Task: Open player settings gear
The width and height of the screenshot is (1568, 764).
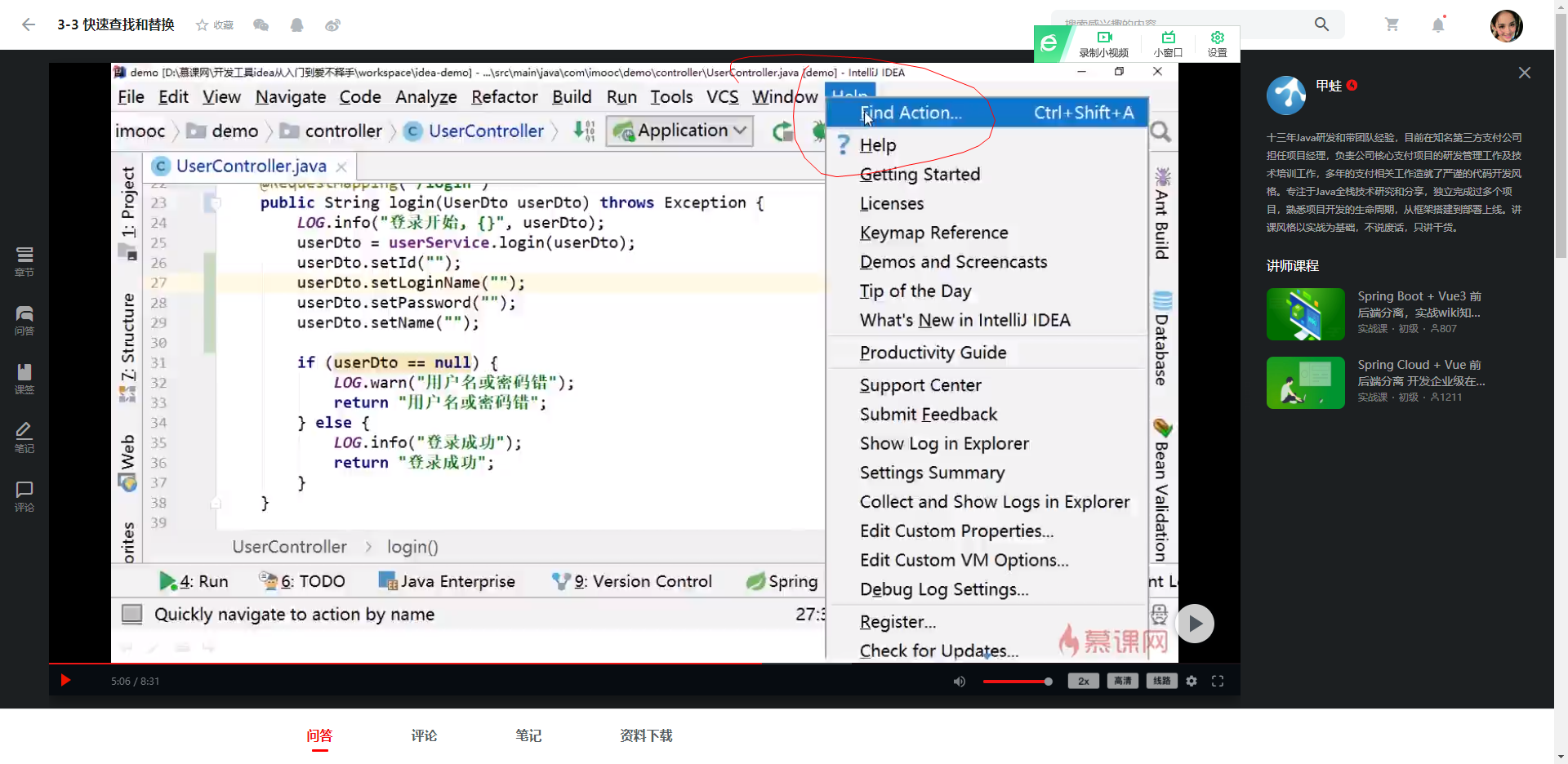Action: pyautogui.click(x=1192, y=681)
